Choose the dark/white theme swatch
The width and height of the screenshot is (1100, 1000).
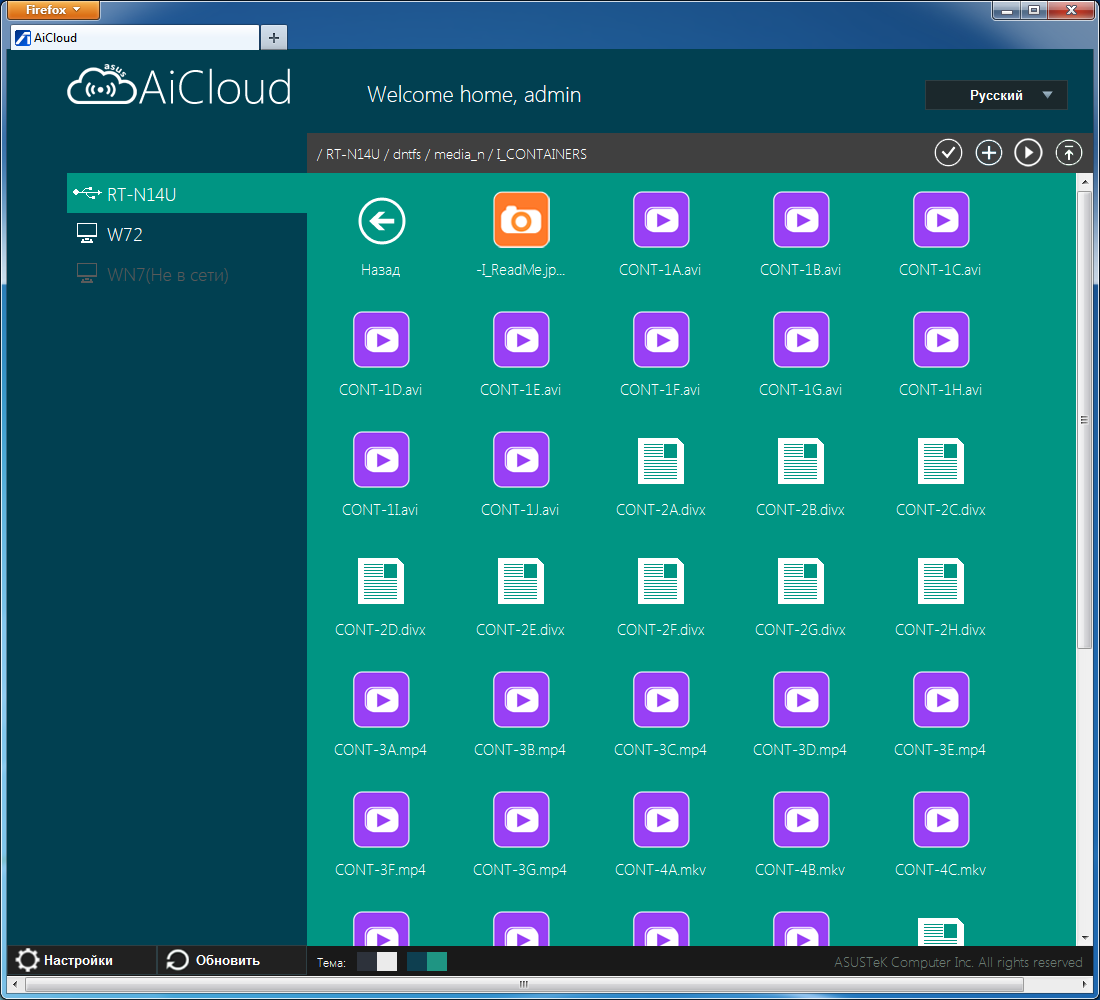[x=377, y=961]
